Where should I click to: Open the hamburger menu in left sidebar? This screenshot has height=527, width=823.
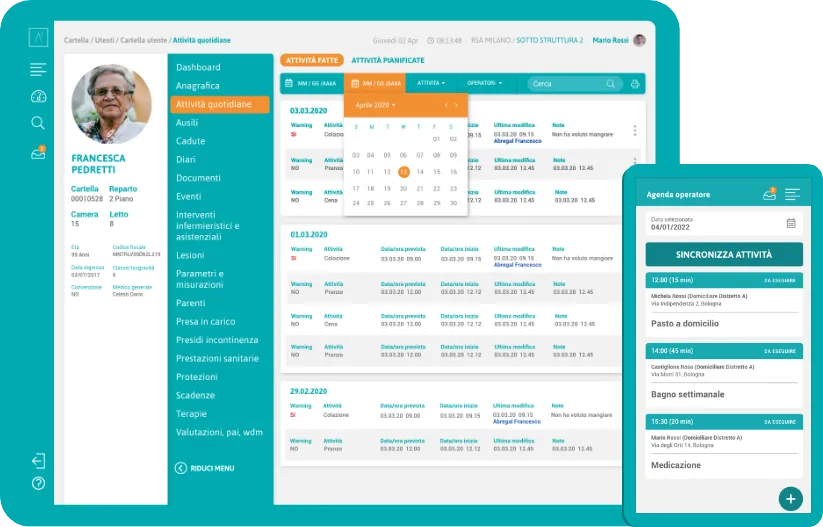pyautogui.click(x=38, y=69)
